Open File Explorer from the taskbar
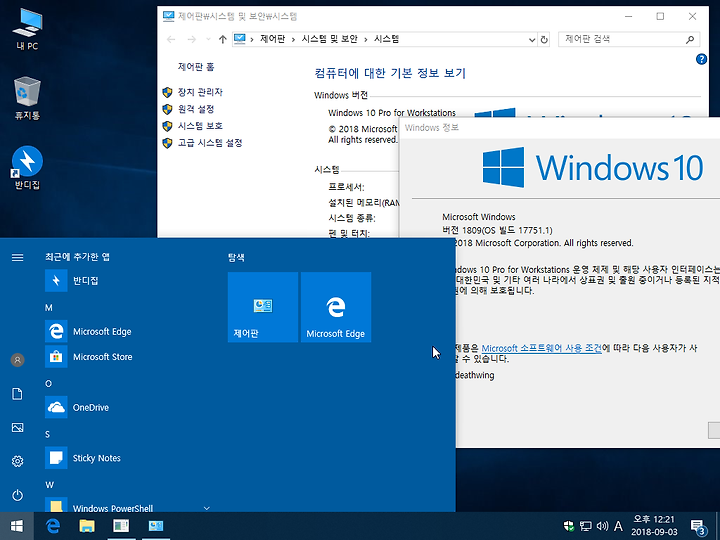 coord(87,526)
